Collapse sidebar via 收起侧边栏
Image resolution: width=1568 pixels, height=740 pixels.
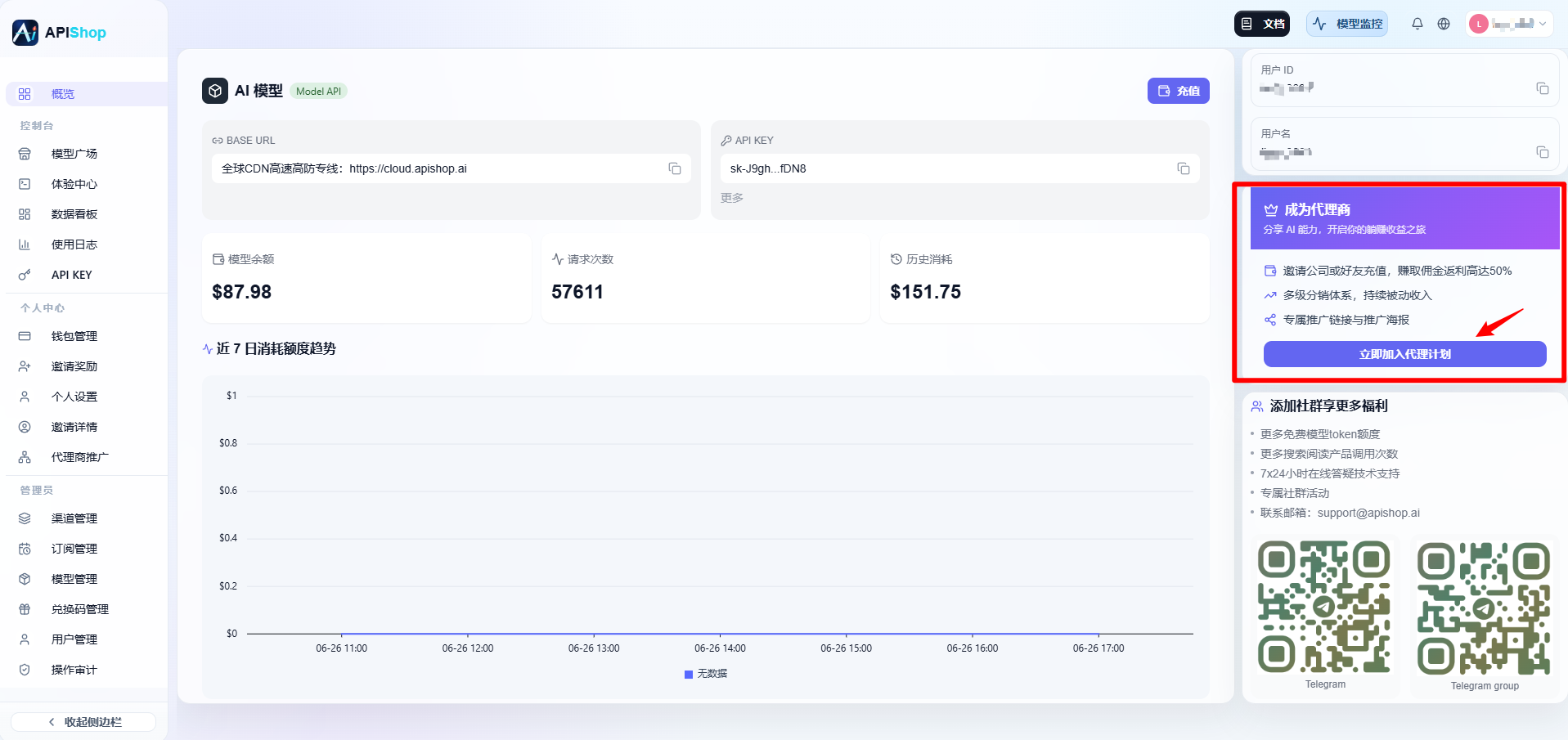83,722
